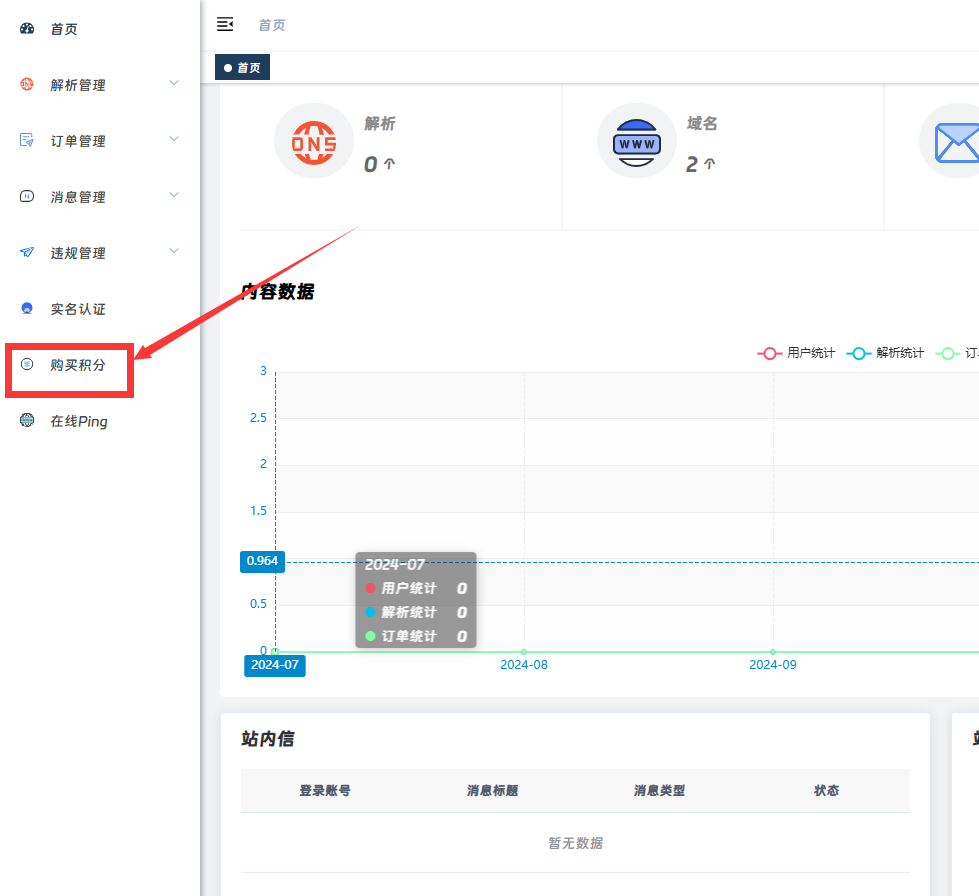Click the 消息标题 column header
The image size is (979, 896).
(492, 791)
